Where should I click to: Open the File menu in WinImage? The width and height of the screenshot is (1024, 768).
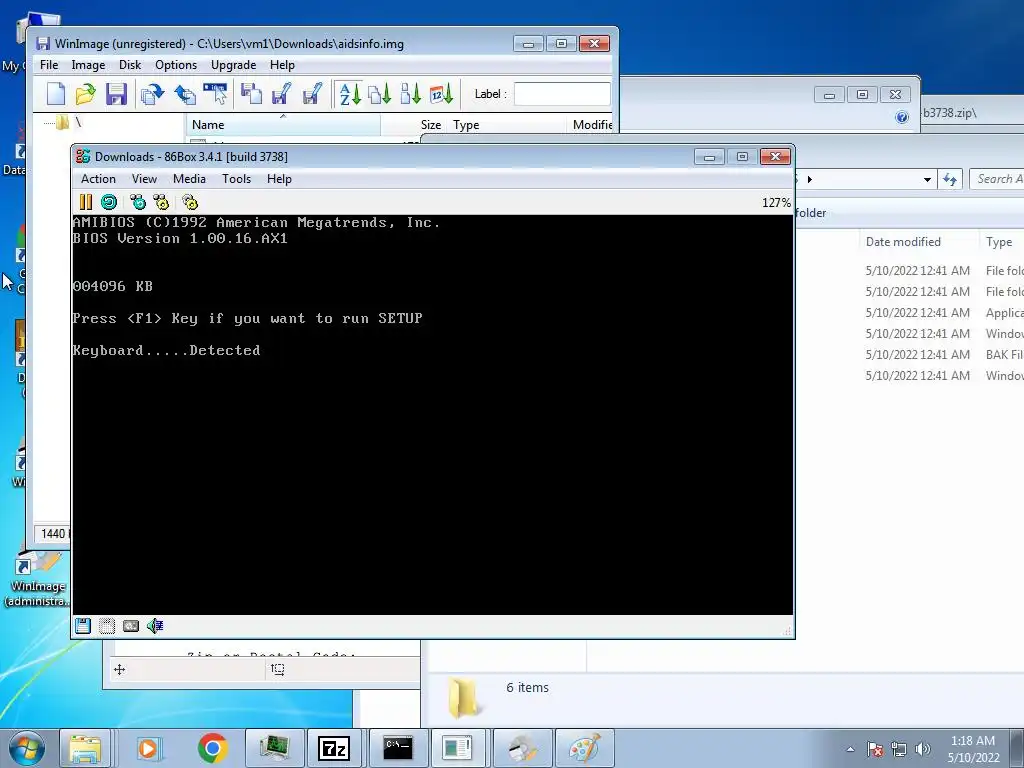pos(49,65)
